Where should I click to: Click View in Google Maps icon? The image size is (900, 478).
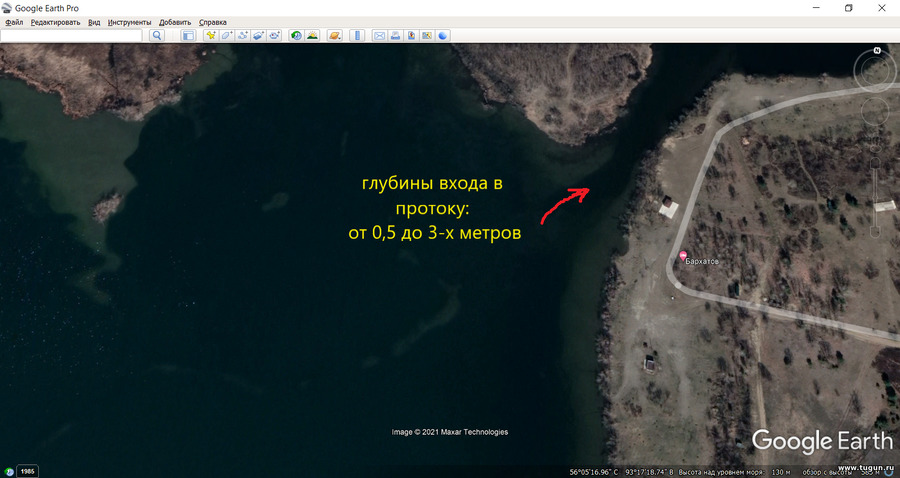click(427, 36)
